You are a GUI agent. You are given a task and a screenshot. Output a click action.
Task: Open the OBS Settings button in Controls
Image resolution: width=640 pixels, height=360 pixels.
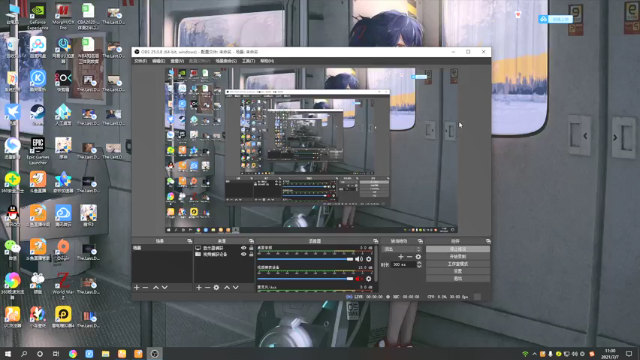coord(458,271)
